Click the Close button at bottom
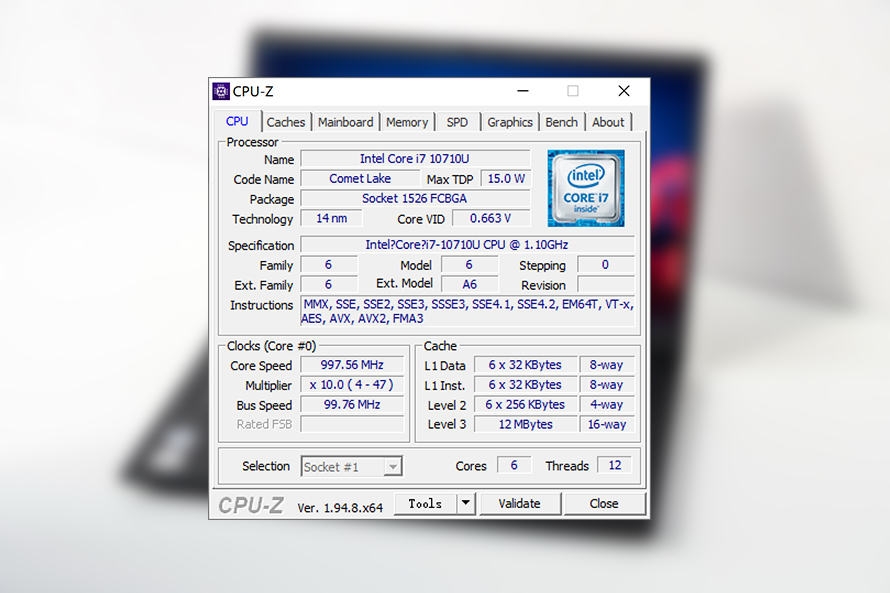890x593 pixels. [603, 504]
